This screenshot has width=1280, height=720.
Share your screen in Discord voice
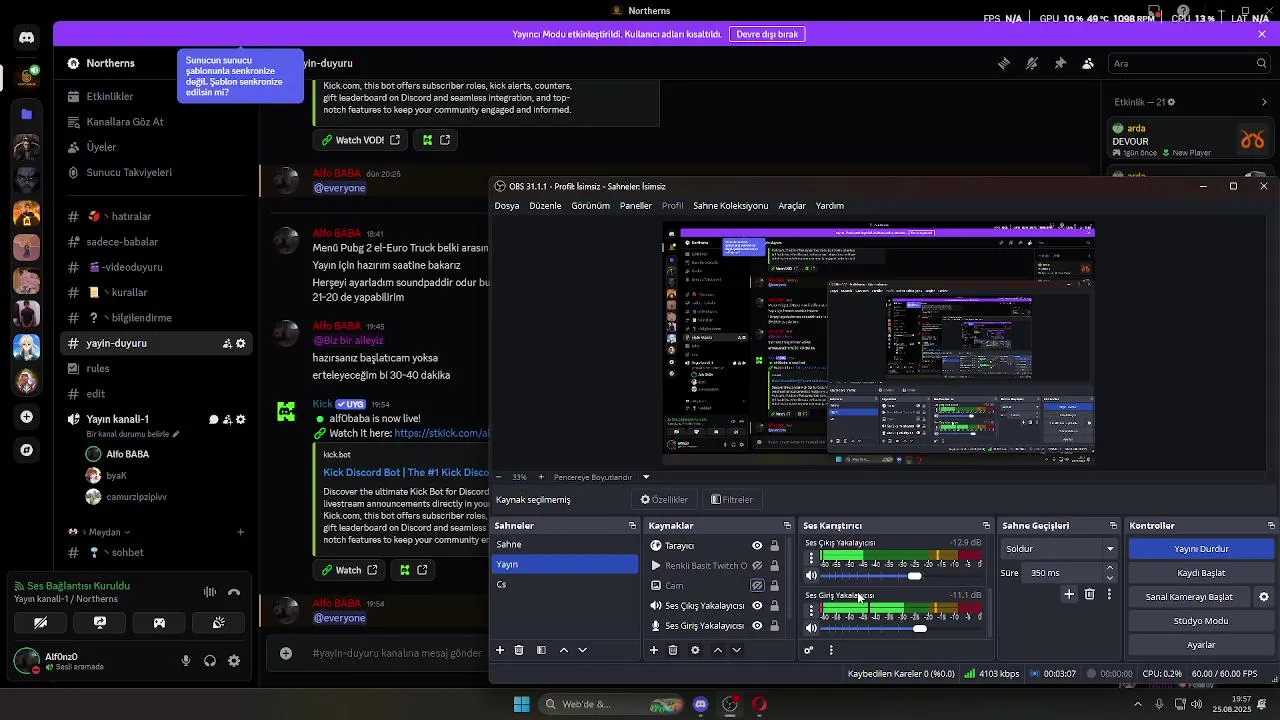coord(100,623)
